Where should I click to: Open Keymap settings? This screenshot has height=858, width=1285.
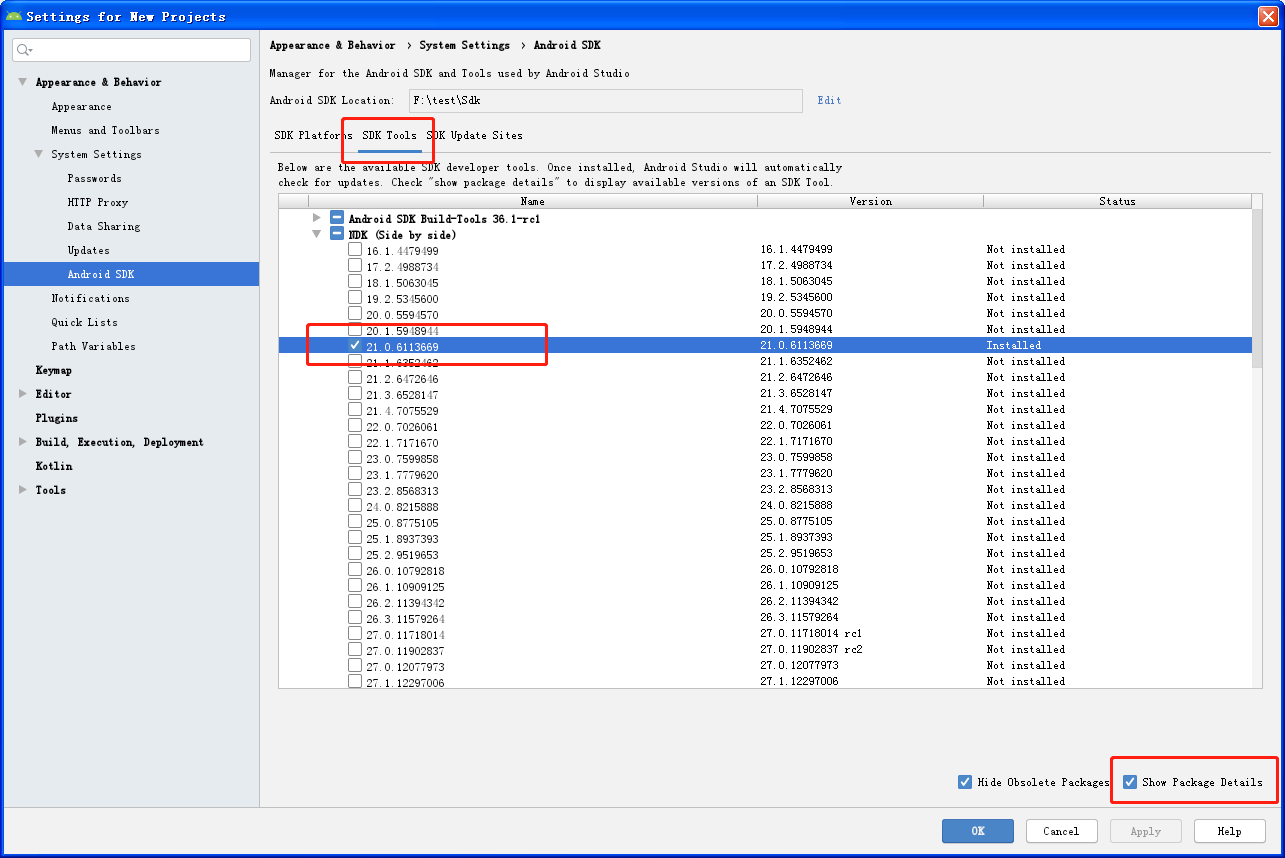54,370
